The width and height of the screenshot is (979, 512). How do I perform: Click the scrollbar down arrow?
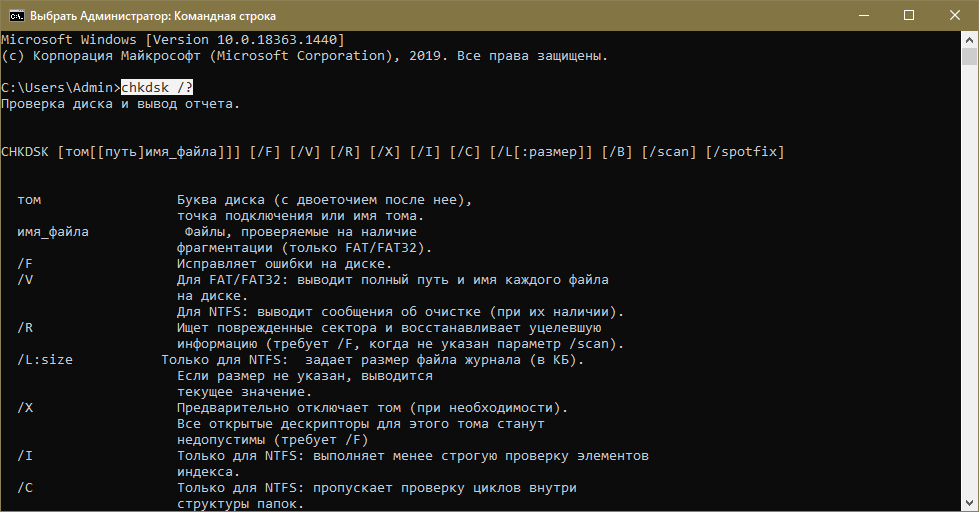pos(970,503)
